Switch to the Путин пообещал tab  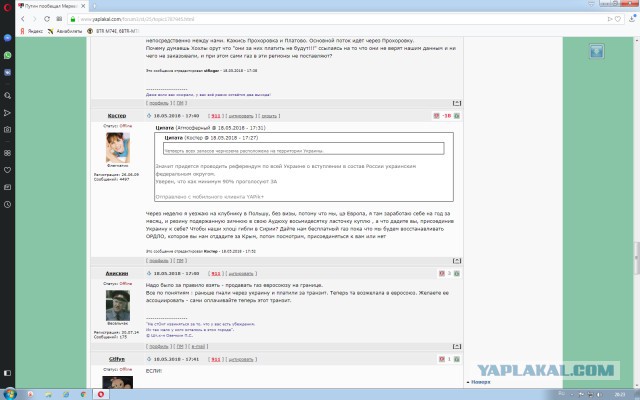point(52,6)
